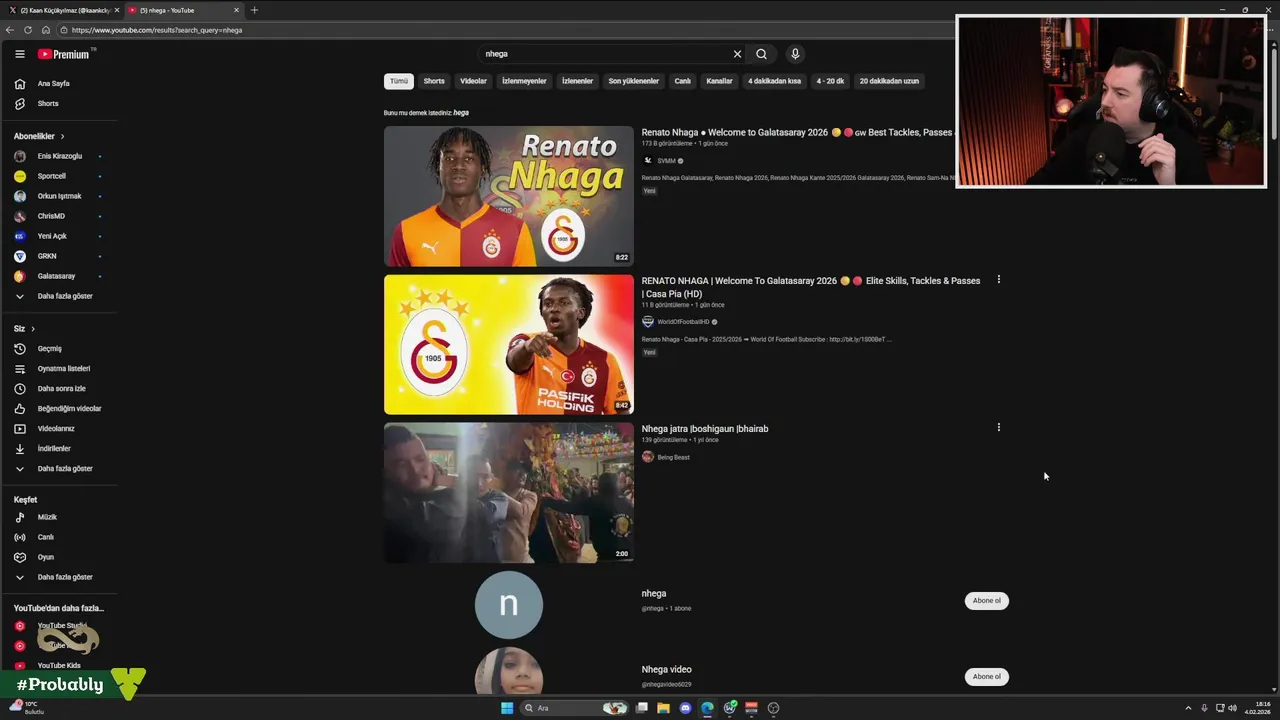Open Windows Start menu
1280x720 pixels.
(x=507, y=708)
